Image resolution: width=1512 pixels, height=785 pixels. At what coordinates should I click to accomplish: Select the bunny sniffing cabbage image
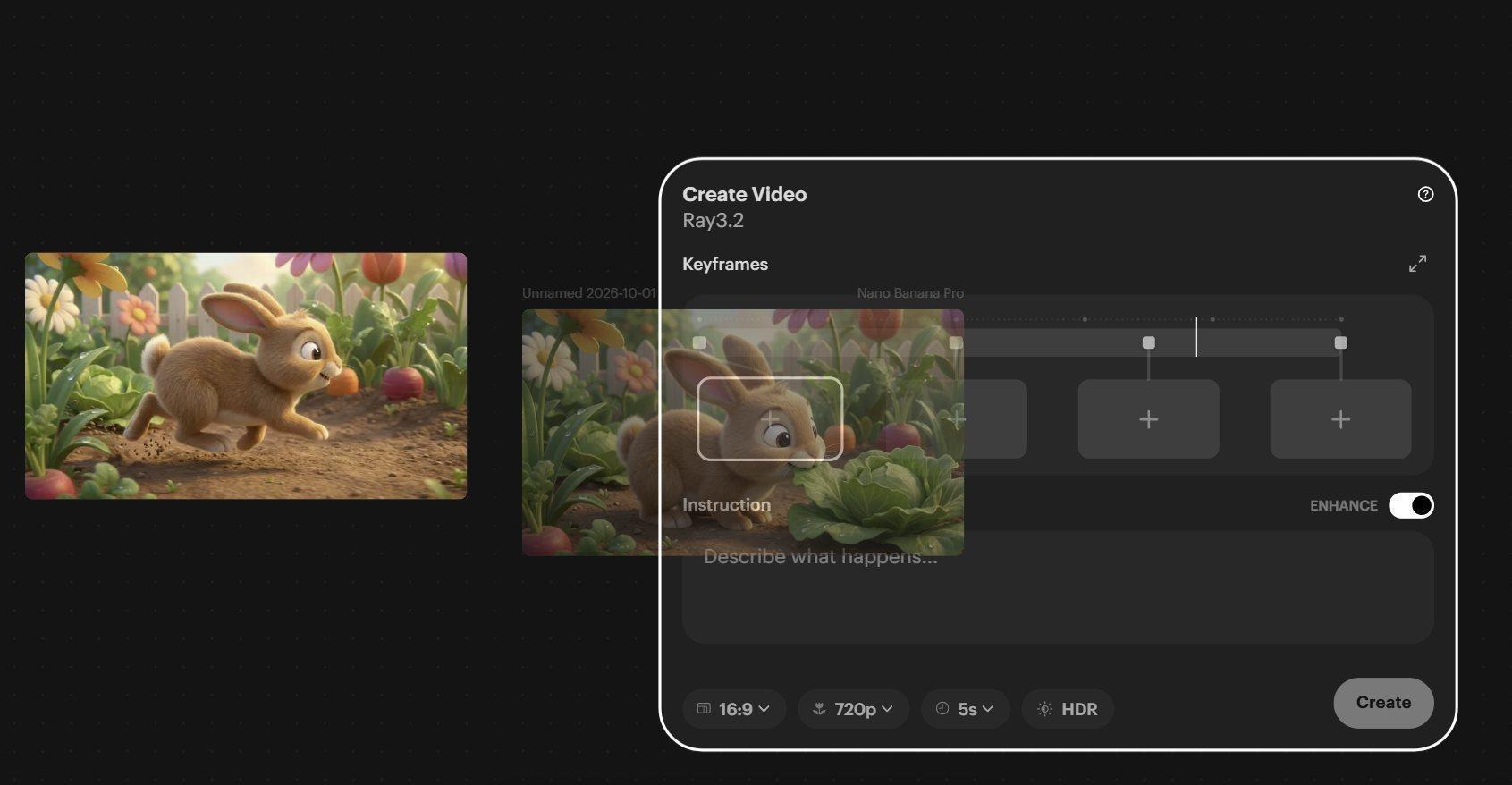(743, 433)
